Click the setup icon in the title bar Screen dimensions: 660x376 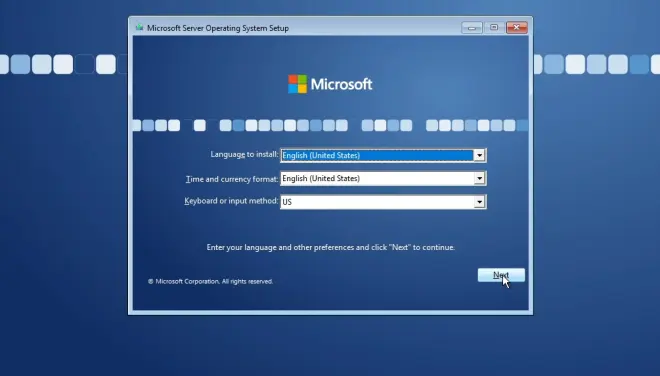[x=139, y=27]
